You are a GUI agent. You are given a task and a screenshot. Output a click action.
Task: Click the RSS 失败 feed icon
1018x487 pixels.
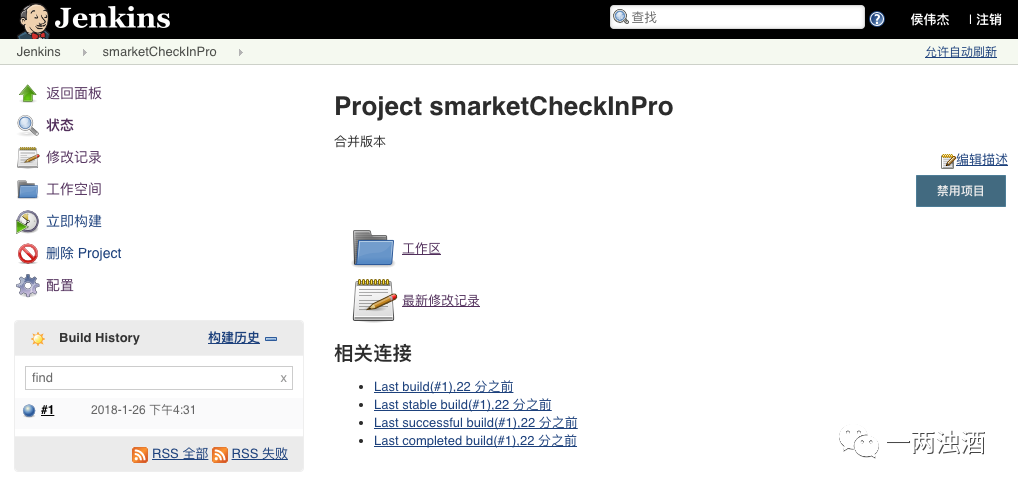[220, 455]
